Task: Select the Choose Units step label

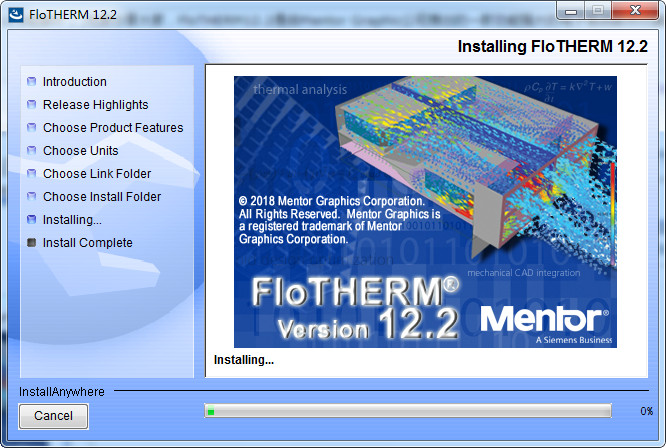Action: (x=81, y=150)
